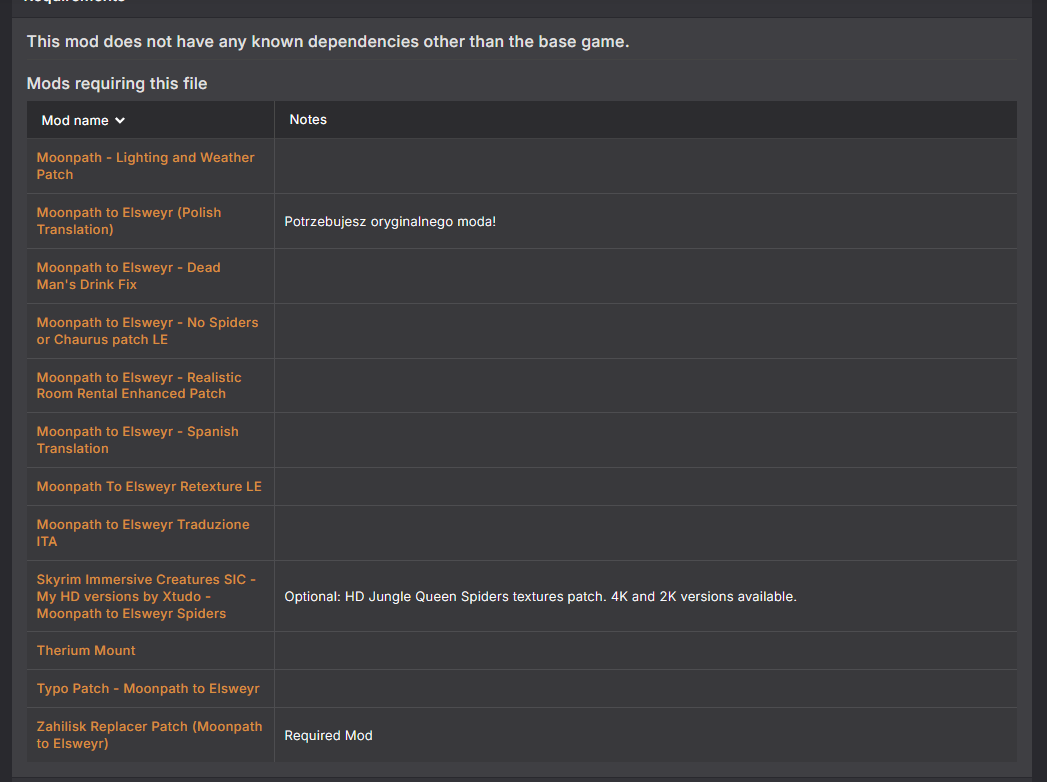Open Skyrim Immersive Creatures SIC Spiders link

[146, 596]
